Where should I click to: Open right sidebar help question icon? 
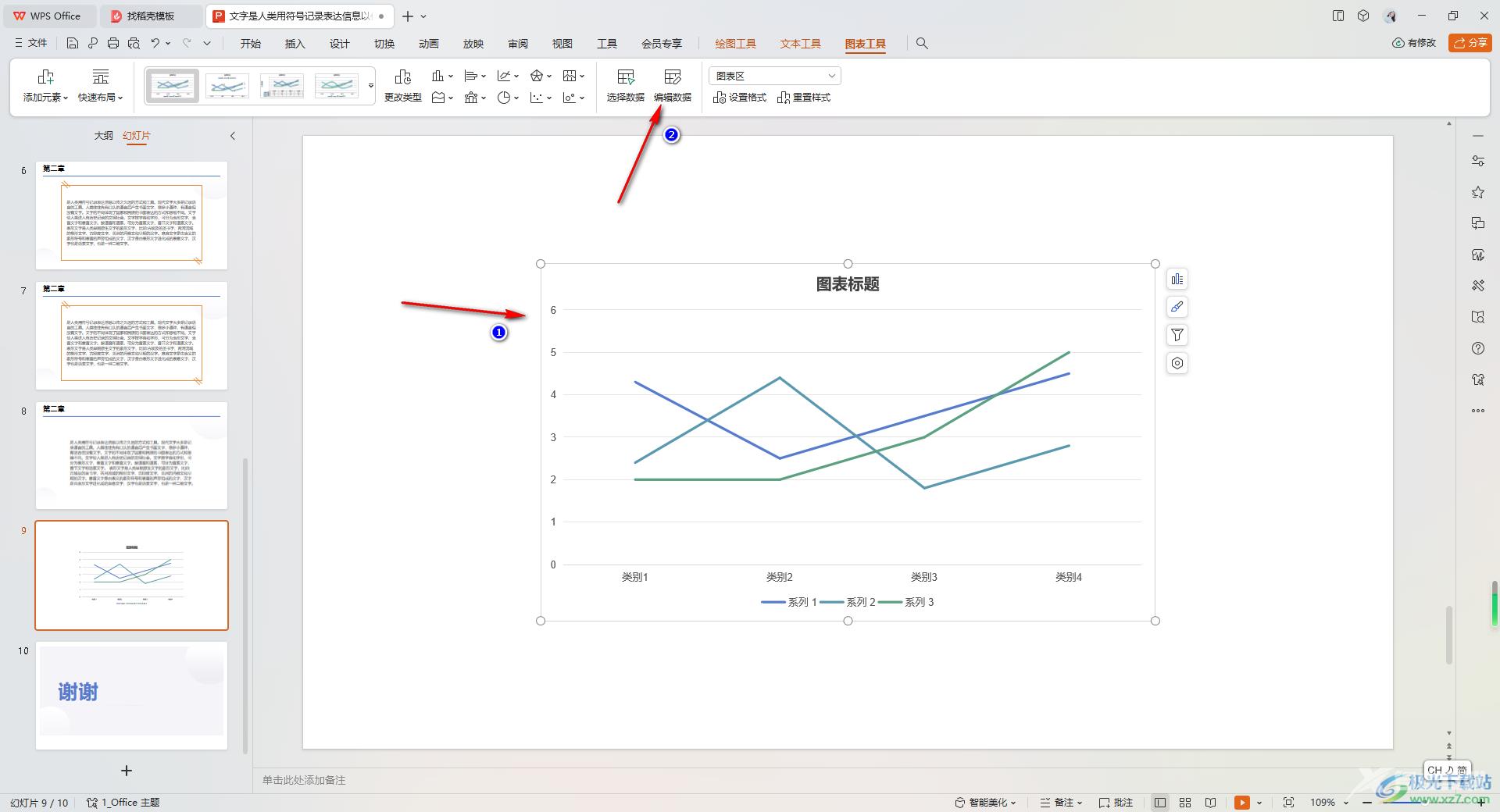[1477, 348]
